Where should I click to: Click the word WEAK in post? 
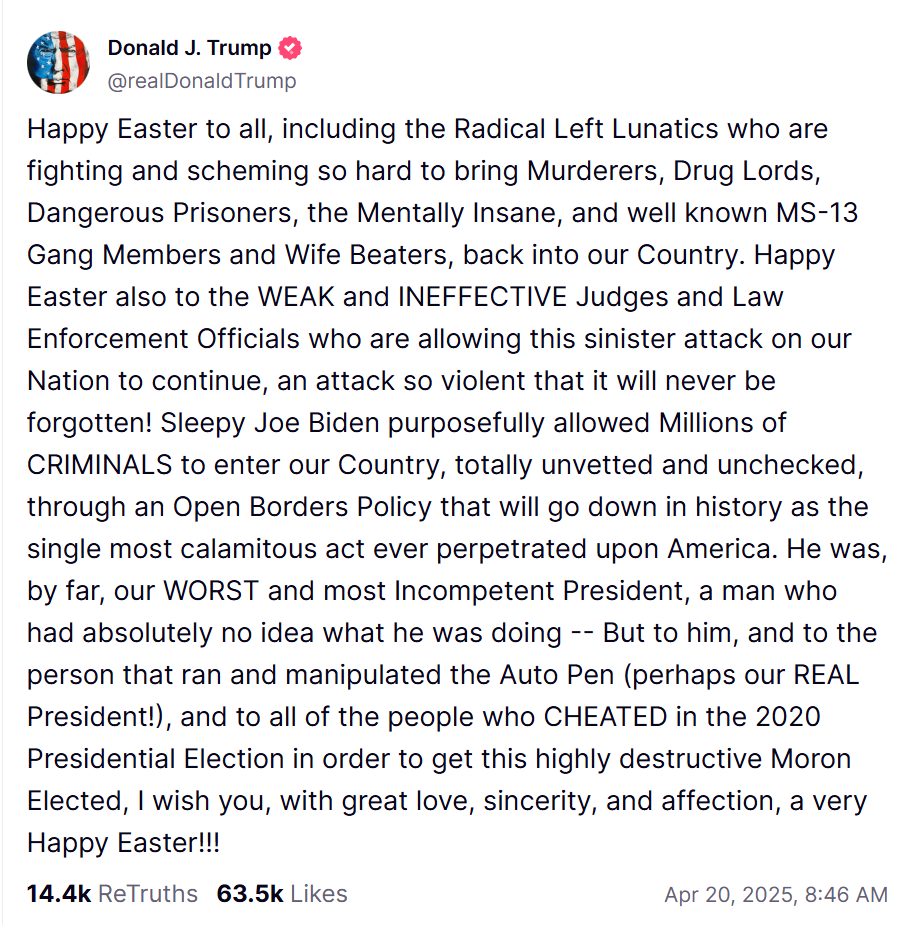pos(296,297)
